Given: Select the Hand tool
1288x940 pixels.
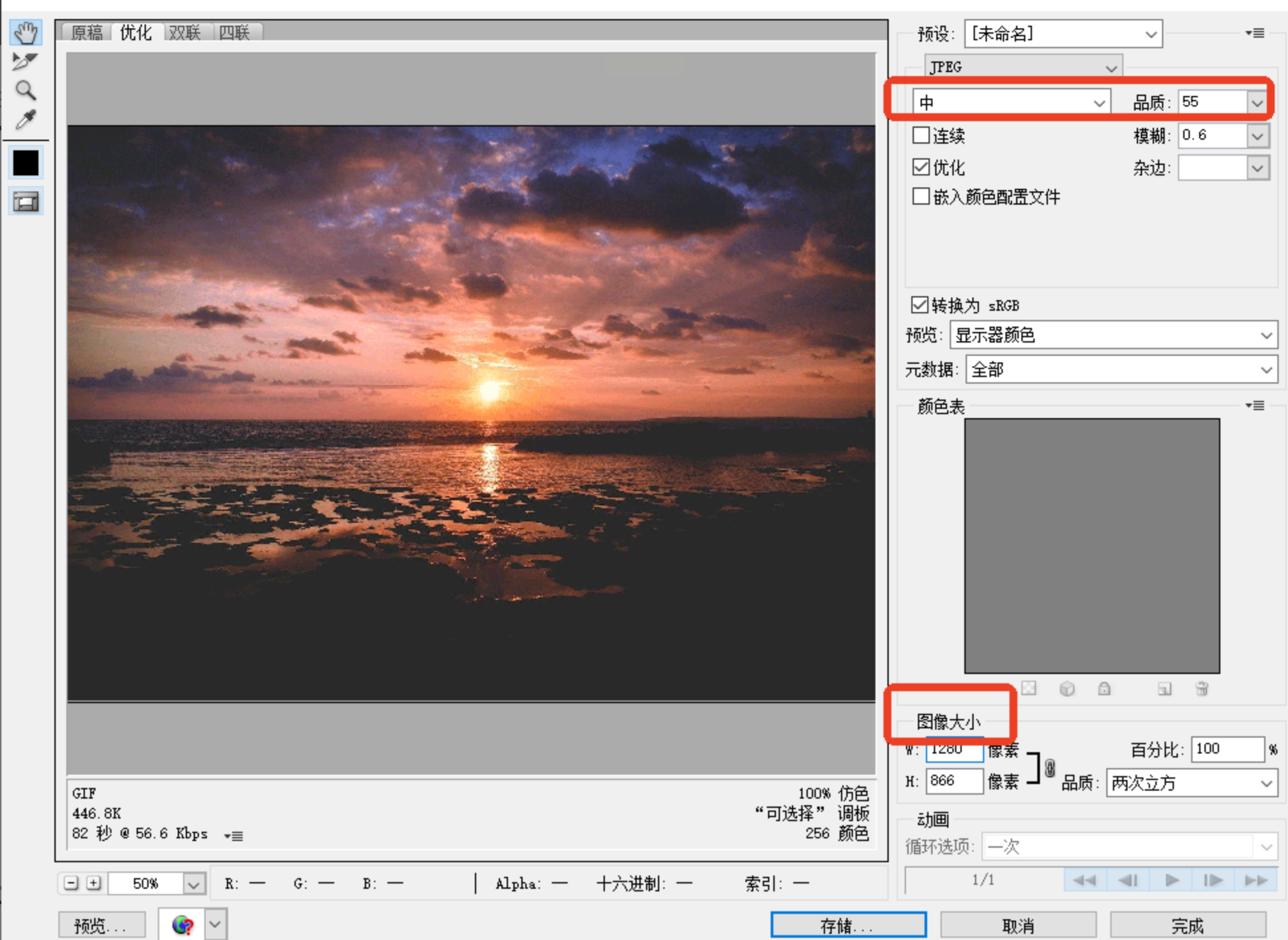Looking at the screenshot, I should (26, 32).
